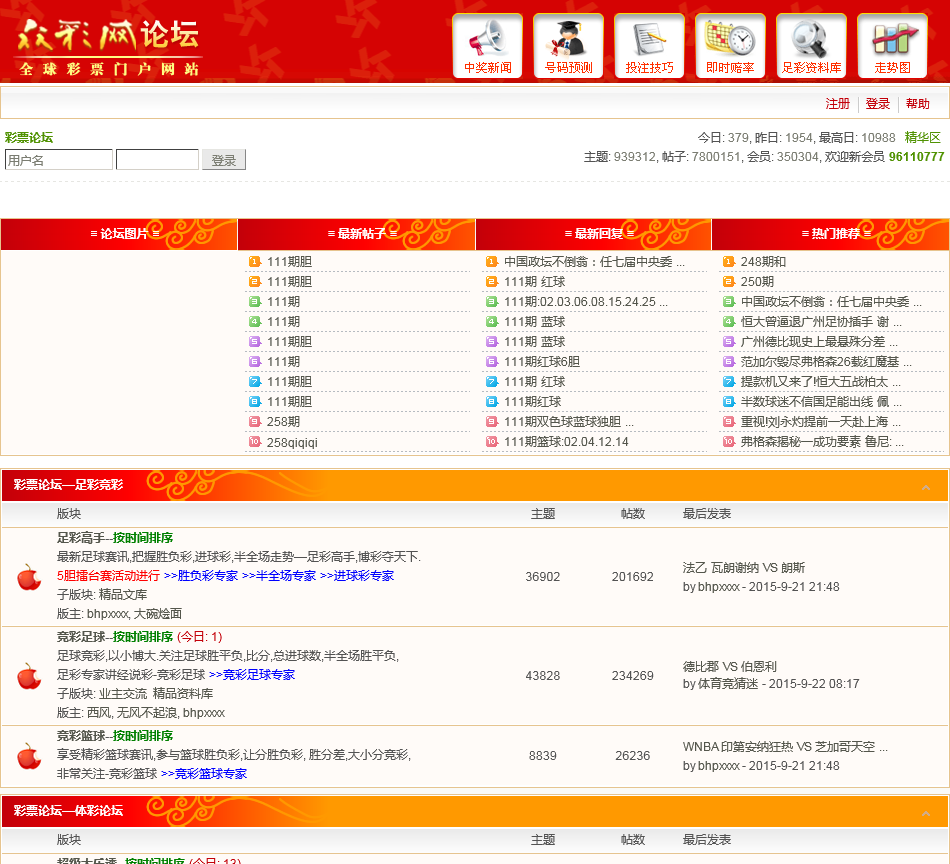Open hot post 广州德比现史上最悬殊分差
The width and height of the screenshot is (950, 864).
click(819, 342)
